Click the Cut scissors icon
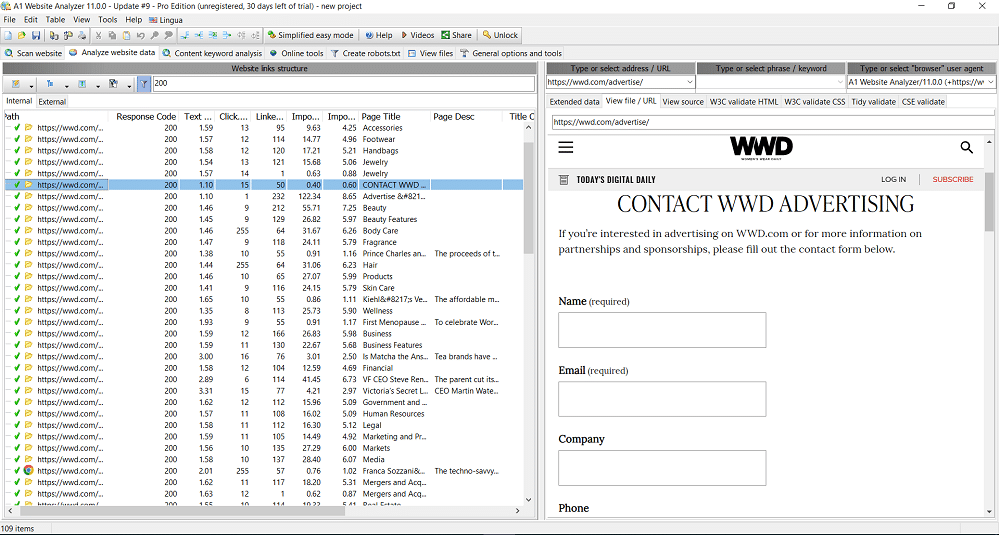Viewport: 1000px width, 535px height. click(x=98, y=35)
